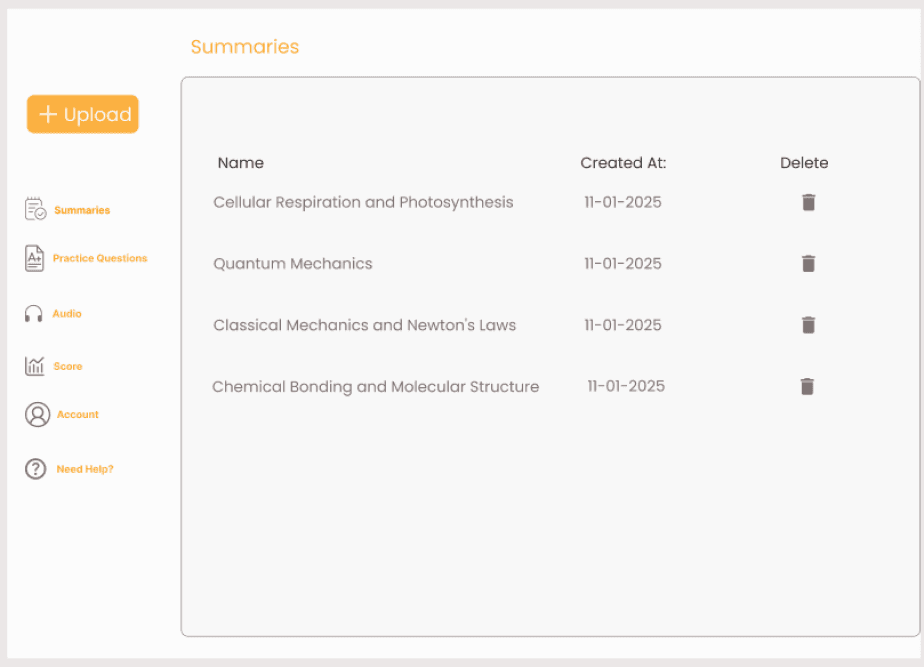Select the Score menu label
The image size is (924, 667).
[68, 367]
